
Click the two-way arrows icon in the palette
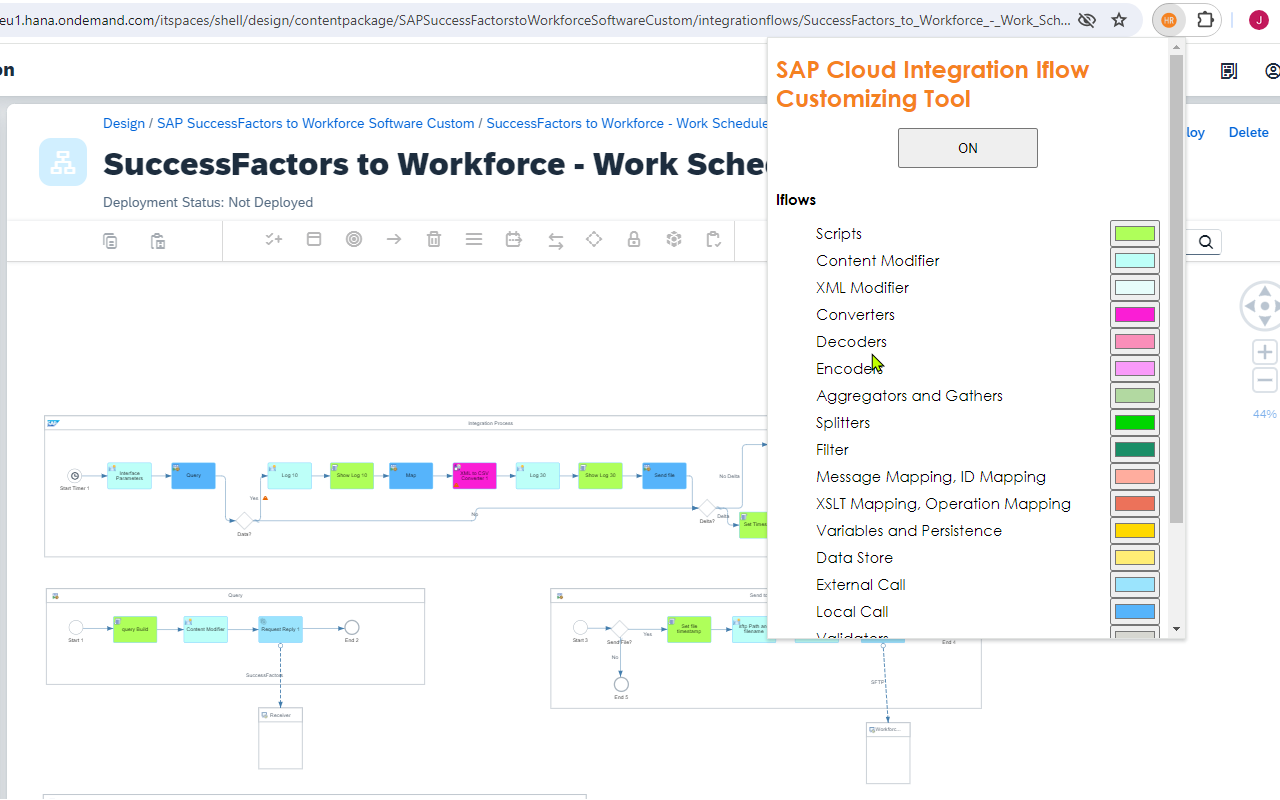click(x=556, y=240)
